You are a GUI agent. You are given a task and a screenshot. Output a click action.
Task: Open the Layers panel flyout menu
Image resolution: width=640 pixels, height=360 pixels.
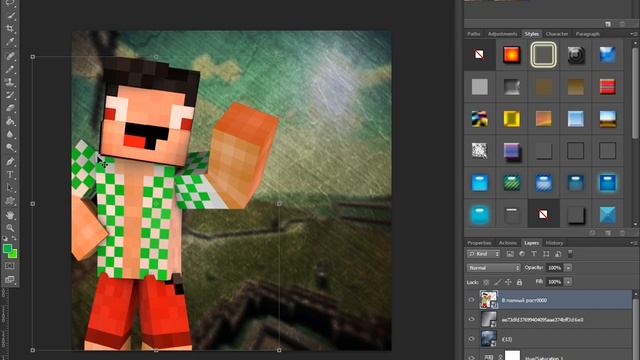(634, 243)
